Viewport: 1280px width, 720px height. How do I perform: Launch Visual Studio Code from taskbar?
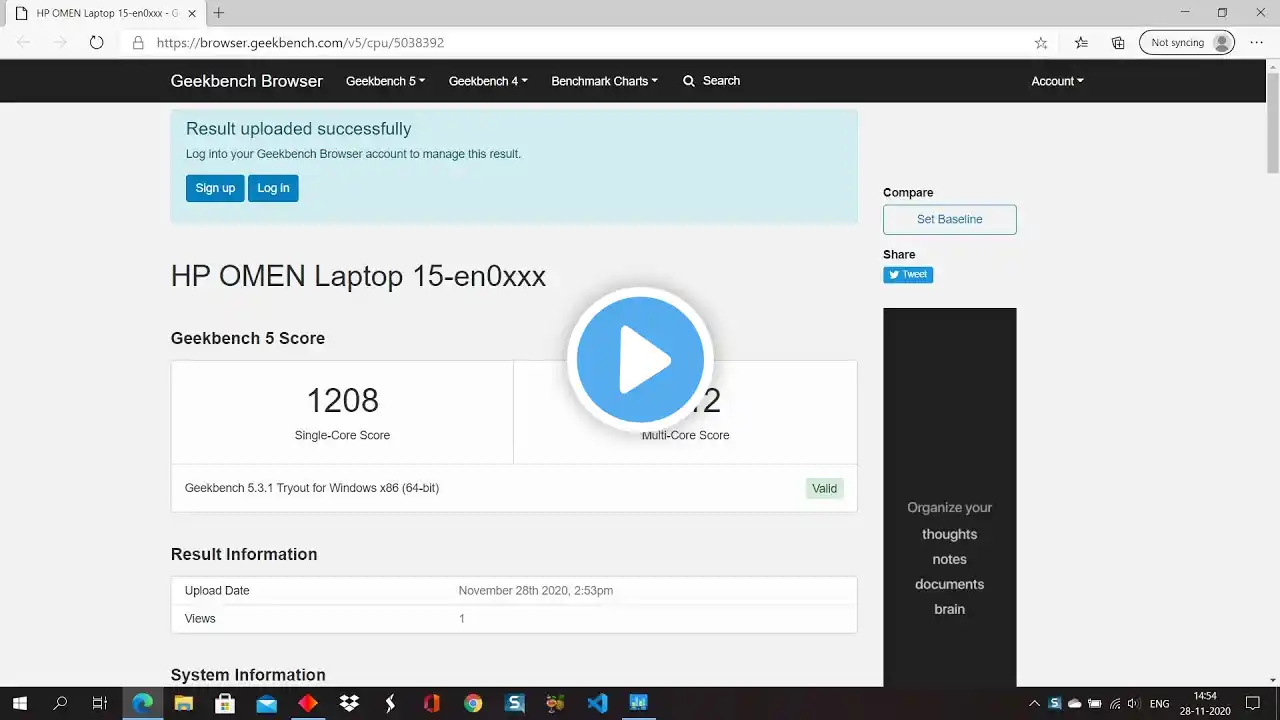click(x=597, y=703)
